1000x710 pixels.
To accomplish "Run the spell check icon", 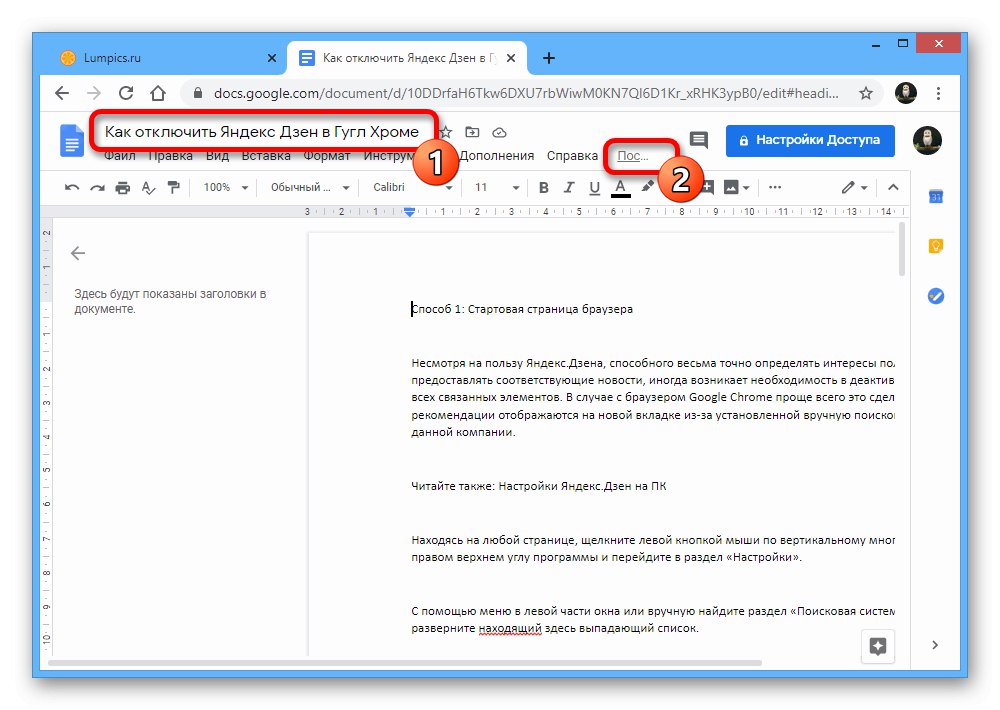I will tap(148, 188).
